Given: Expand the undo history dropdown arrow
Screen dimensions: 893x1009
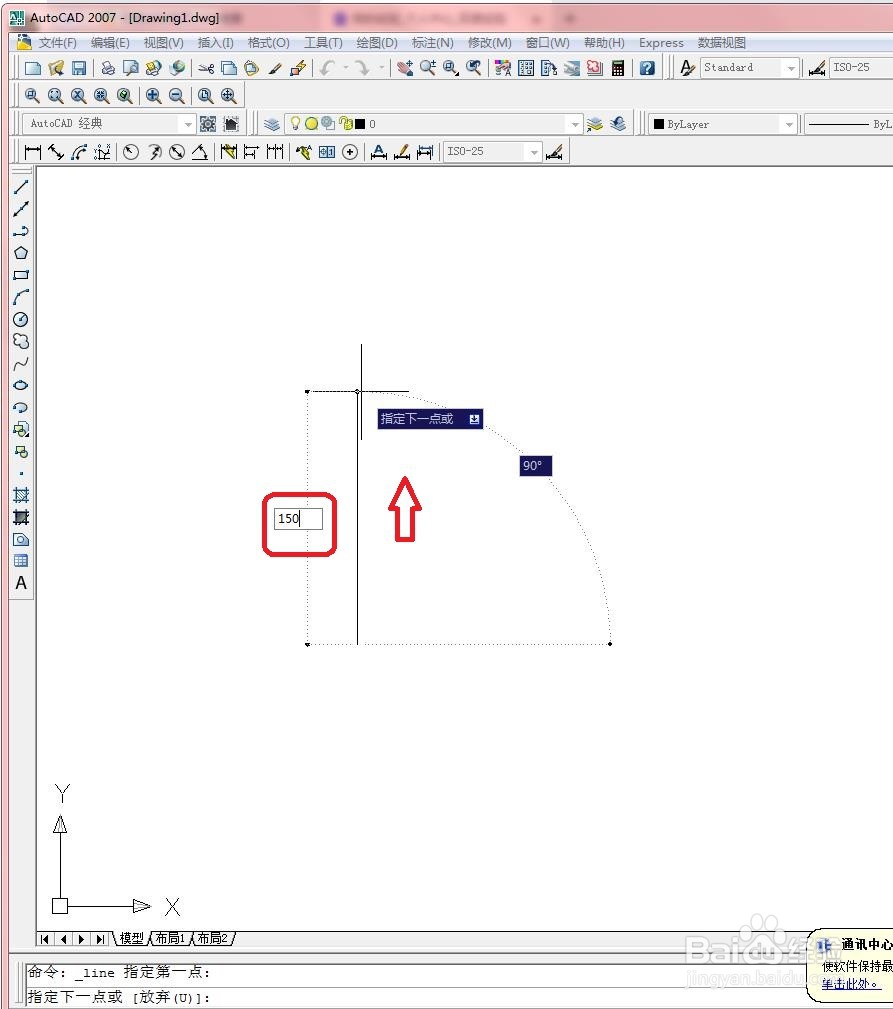Looking at the screenshot, I should [x=345, y=68].
